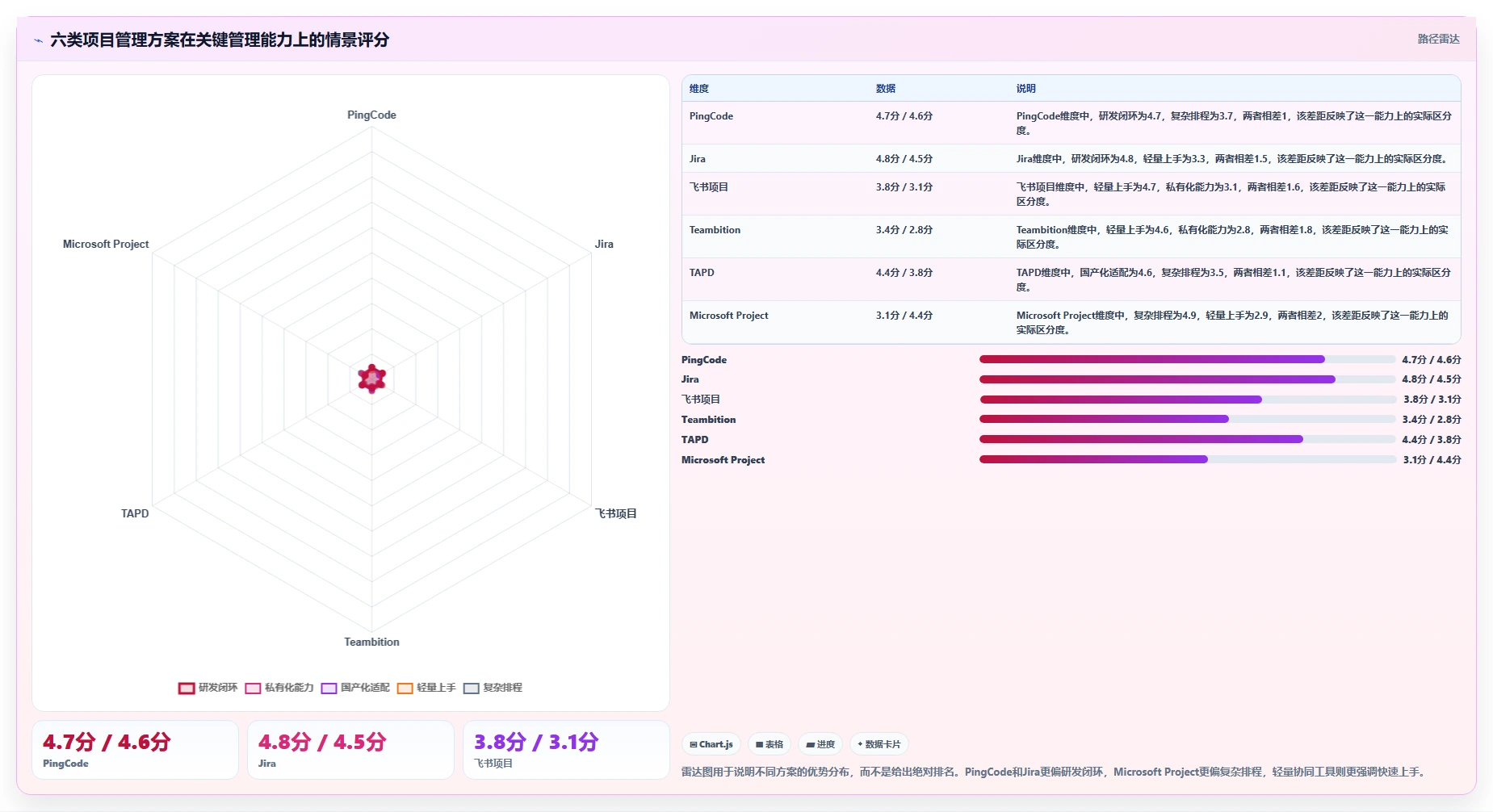
Task: Click the Microsoft Project radar axis label
Action: (106, 244)
